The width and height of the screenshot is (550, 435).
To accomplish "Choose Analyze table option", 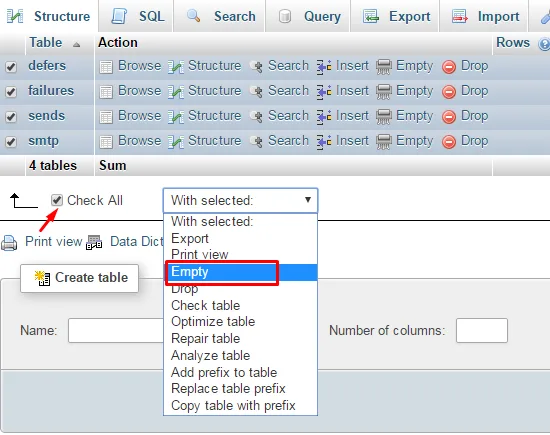I will click(x=241, y=356).
